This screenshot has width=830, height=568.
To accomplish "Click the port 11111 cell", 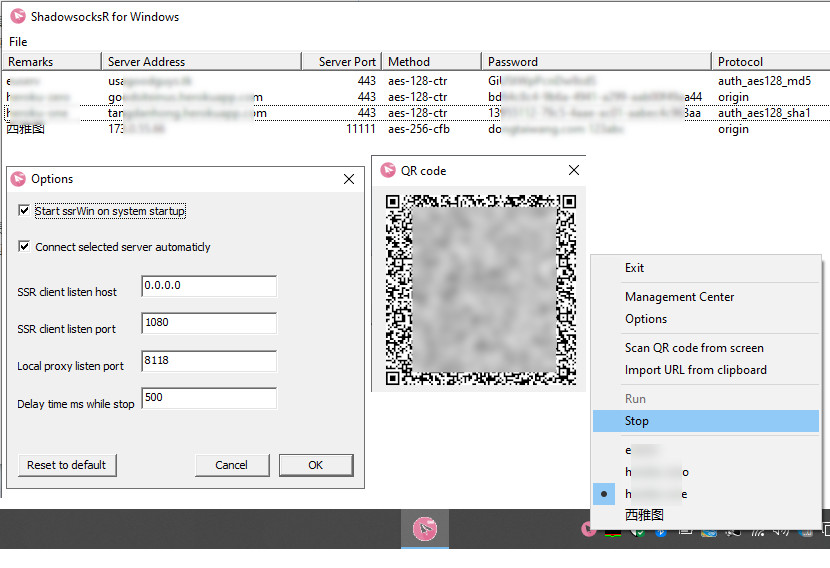I will coord(361,129).
